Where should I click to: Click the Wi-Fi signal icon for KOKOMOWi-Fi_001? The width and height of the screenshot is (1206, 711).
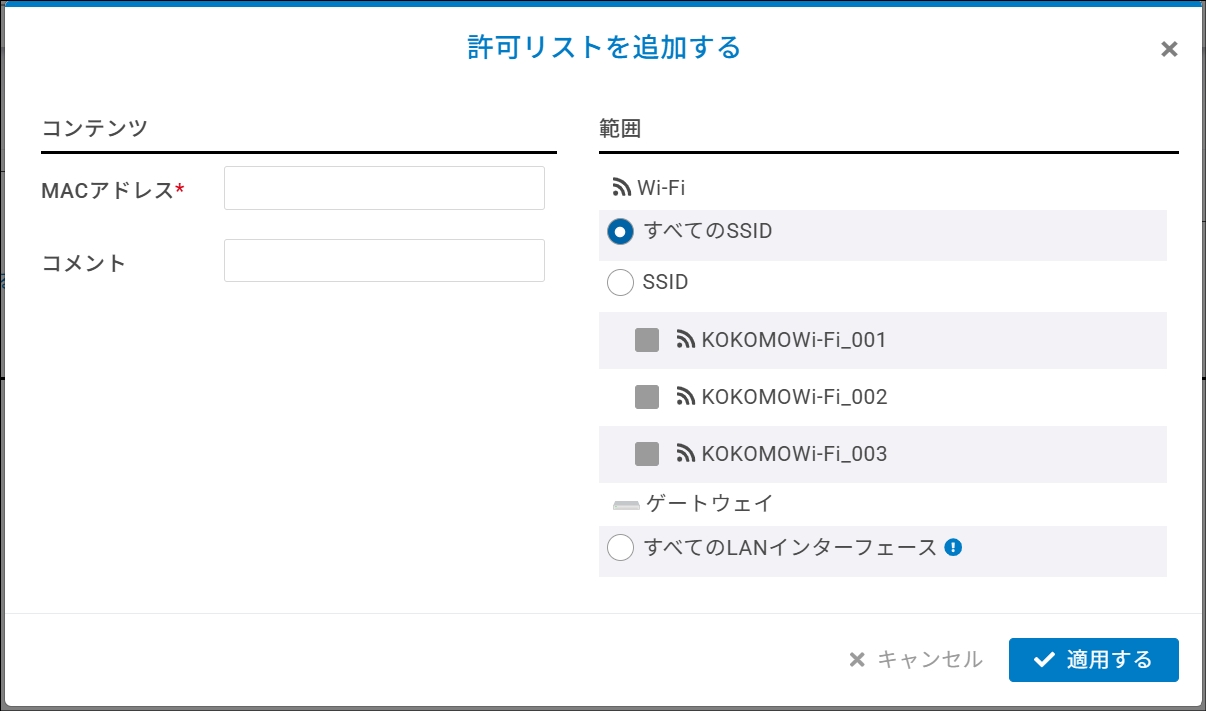[686, 340]
